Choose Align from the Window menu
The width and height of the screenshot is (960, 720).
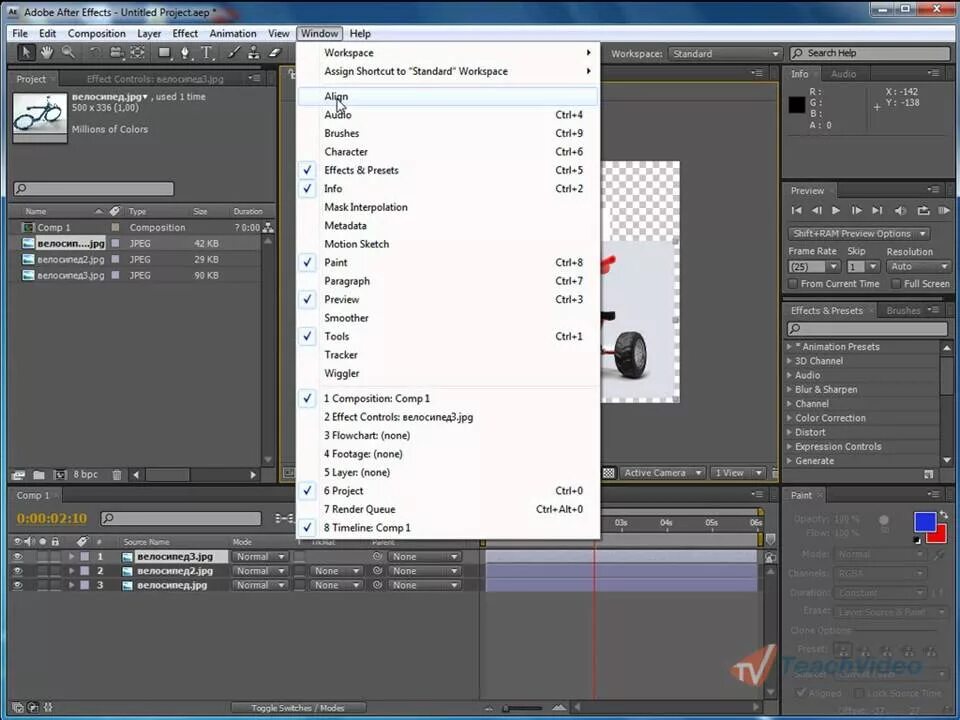[x=447, y=96]
